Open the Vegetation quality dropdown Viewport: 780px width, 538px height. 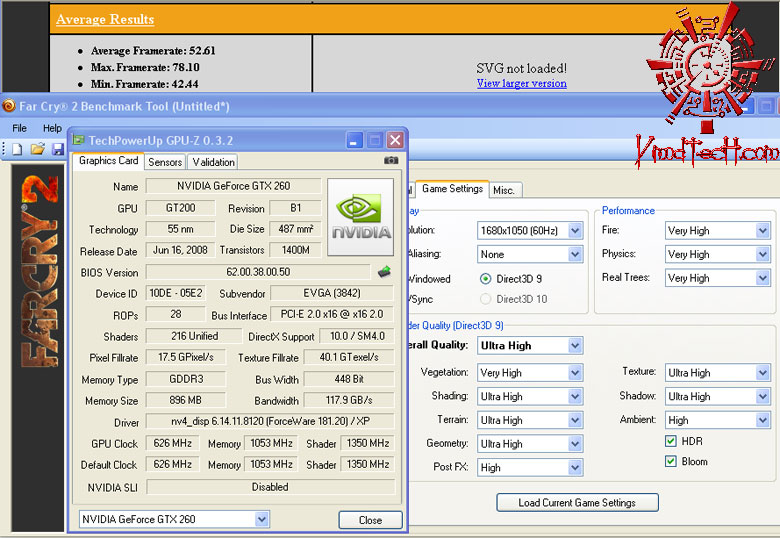530,373
